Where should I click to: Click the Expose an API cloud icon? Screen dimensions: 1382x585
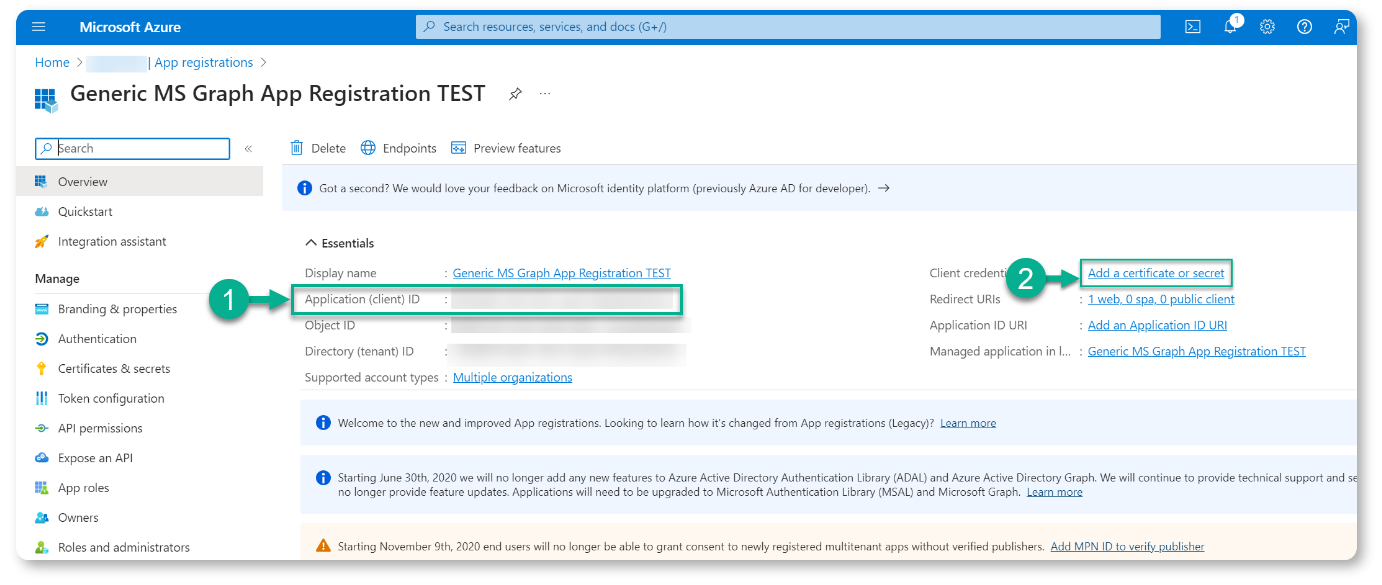[41, 458]
